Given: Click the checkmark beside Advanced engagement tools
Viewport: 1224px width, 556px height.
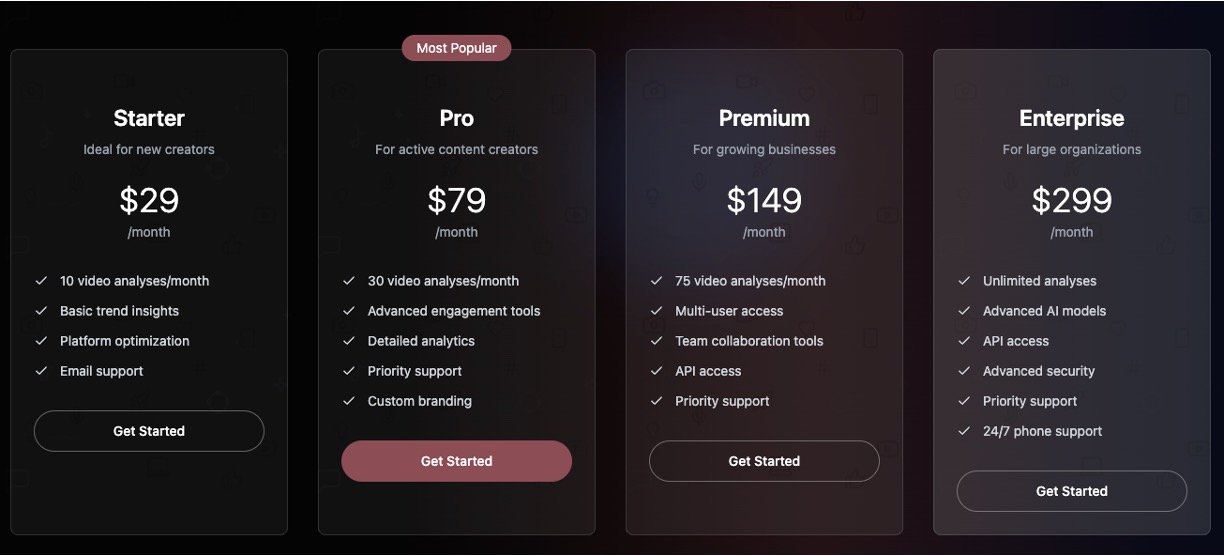Looking at the screenshot, I should [349, 311].
